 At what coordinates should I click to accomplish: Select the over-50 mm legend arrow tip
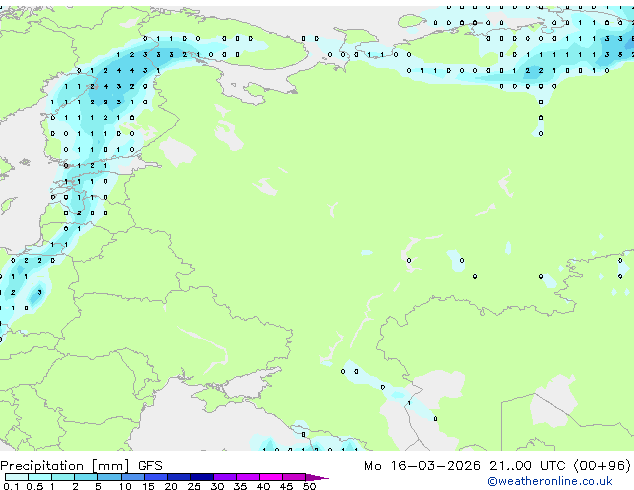[x=317, y=477]
